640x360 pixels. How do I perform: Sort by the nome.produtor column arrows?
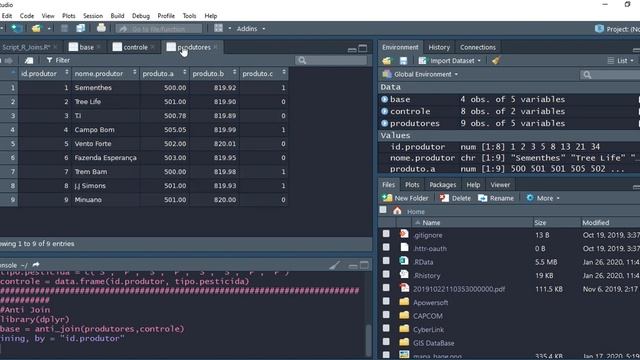[135, 73]
